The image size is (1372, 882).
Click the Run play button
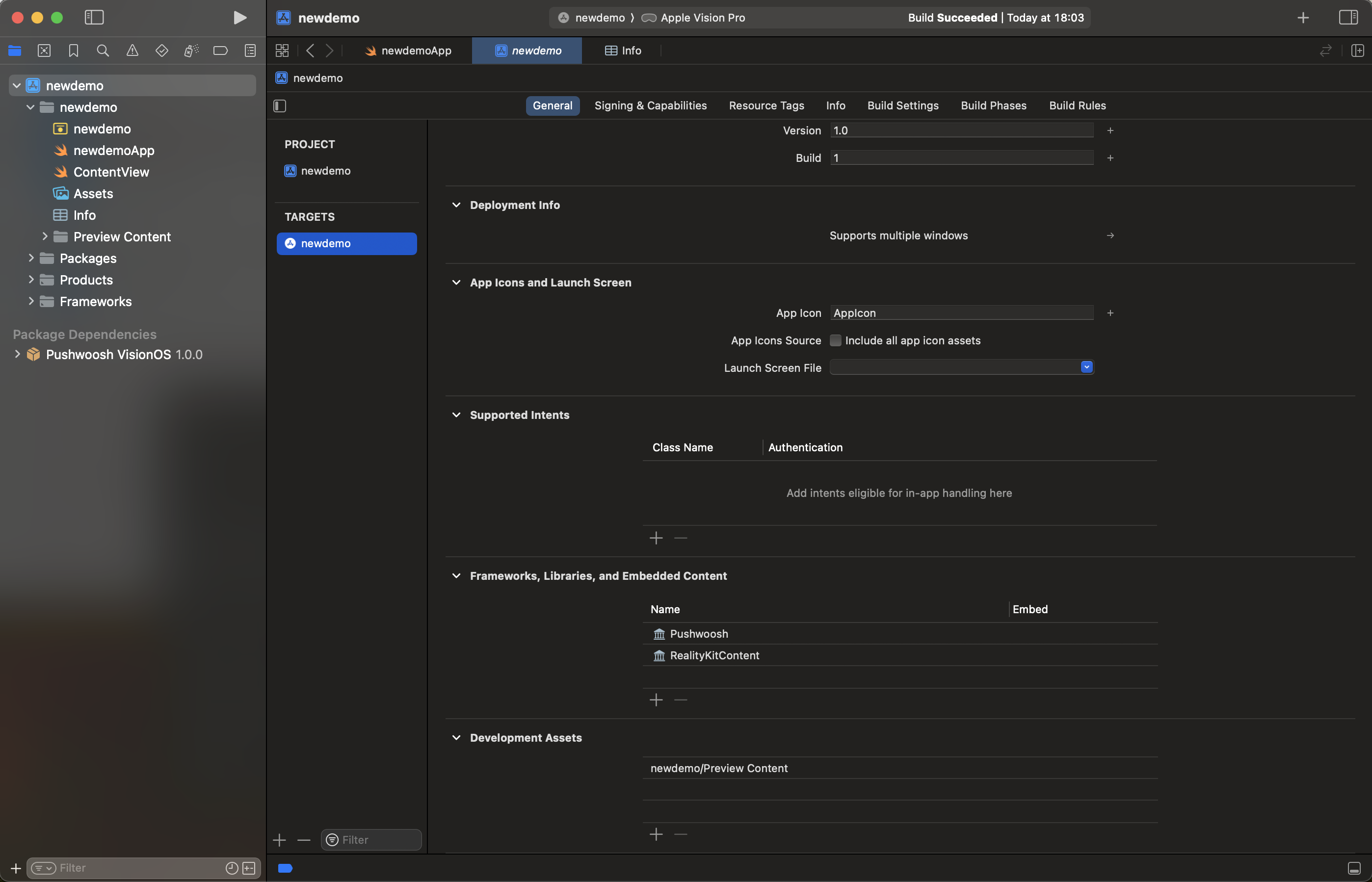(239, 18)
